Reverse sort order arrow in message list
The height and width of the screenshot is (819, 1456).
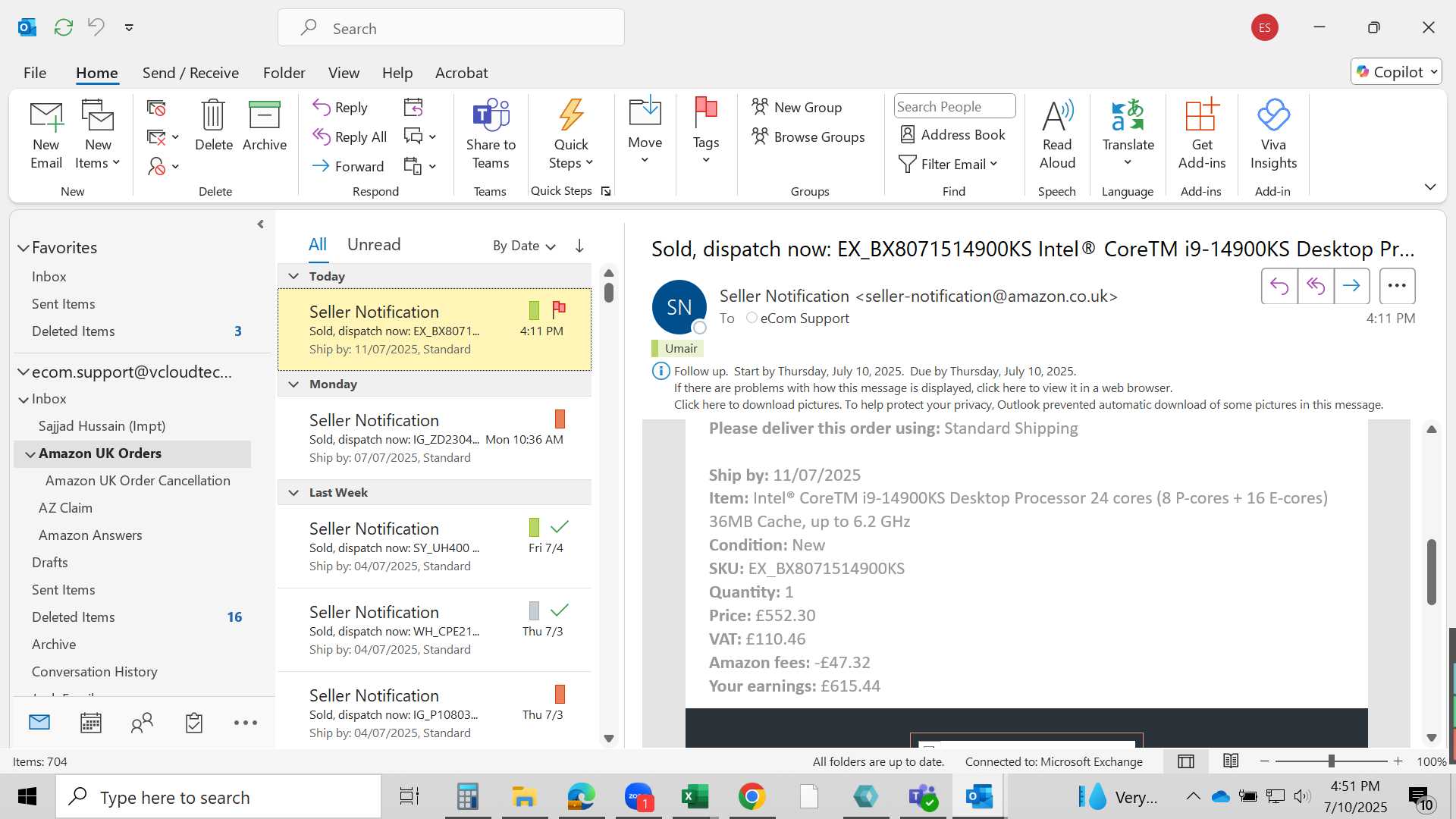click(579, 246)
